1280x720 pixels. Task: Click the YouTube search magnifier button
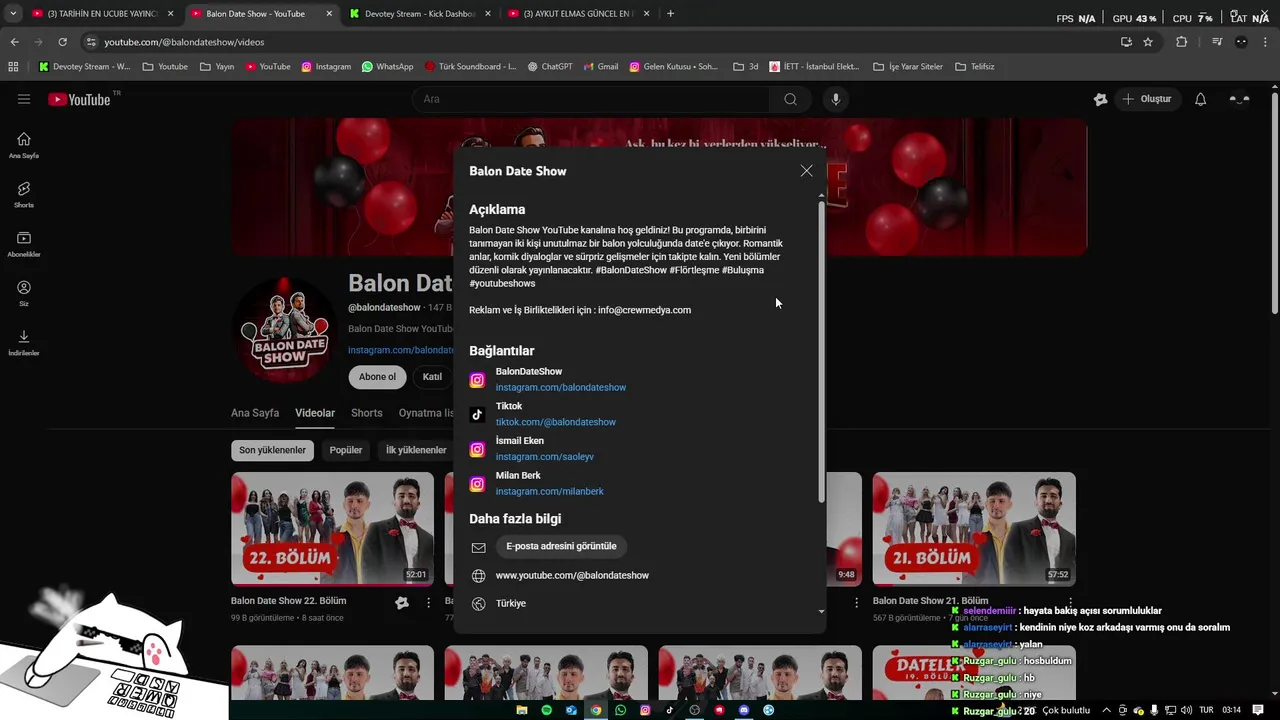click(790, 99)
